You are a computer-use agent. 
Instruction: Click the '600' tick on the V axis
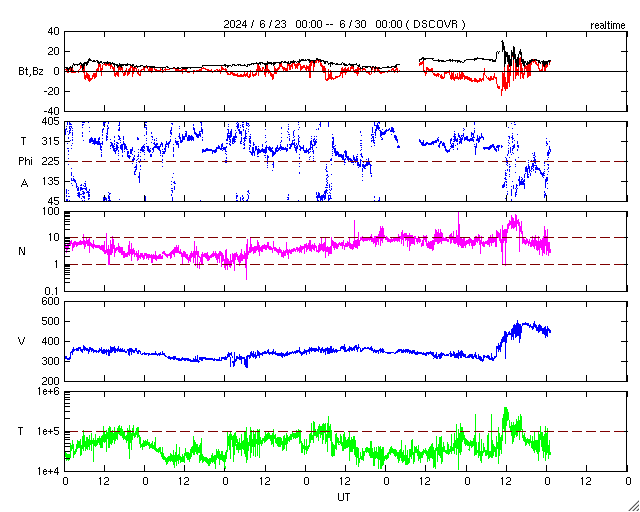(x=52, y=301)
